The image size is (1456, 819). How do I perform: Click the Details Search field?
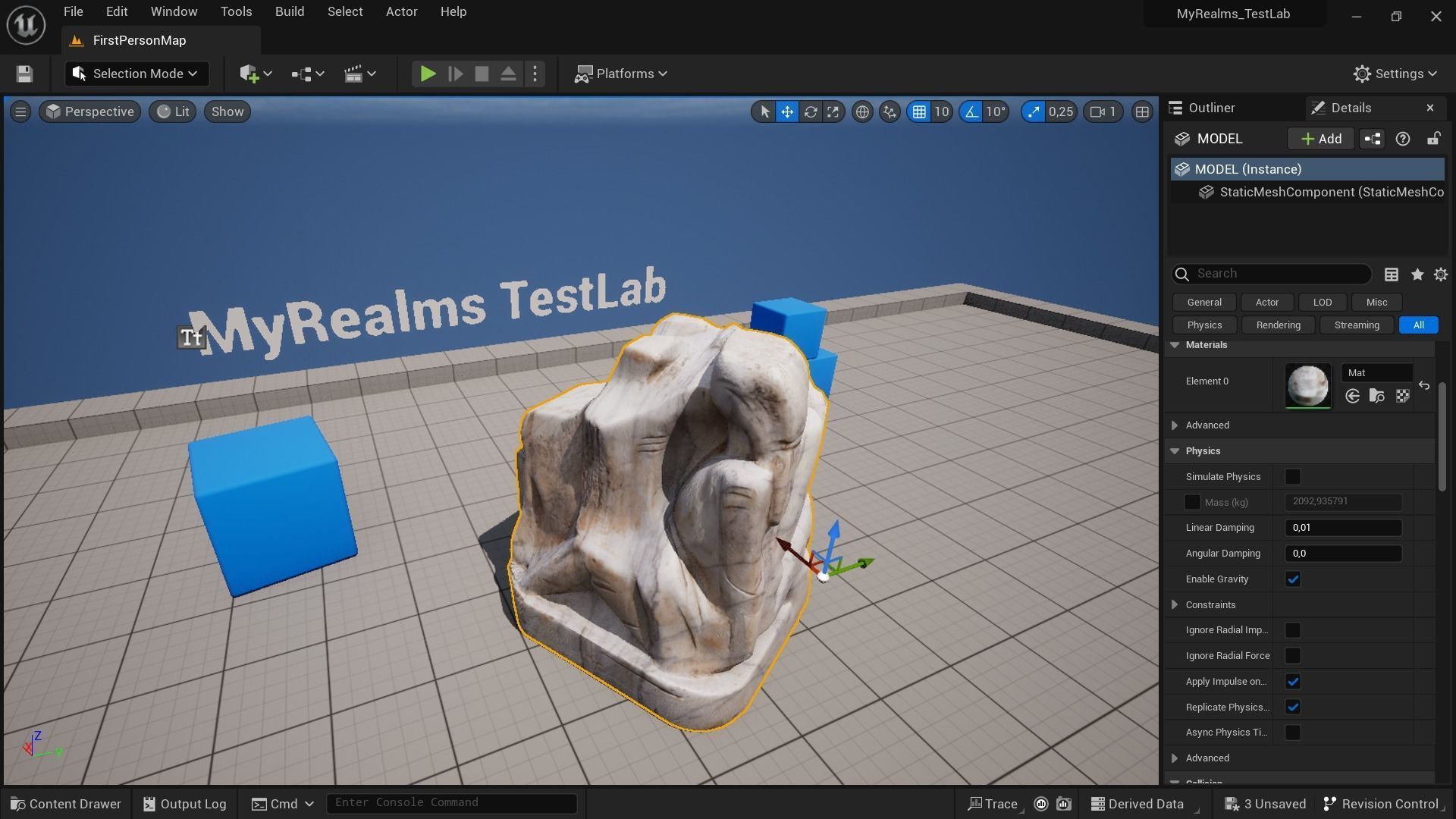click(1272, 274)
